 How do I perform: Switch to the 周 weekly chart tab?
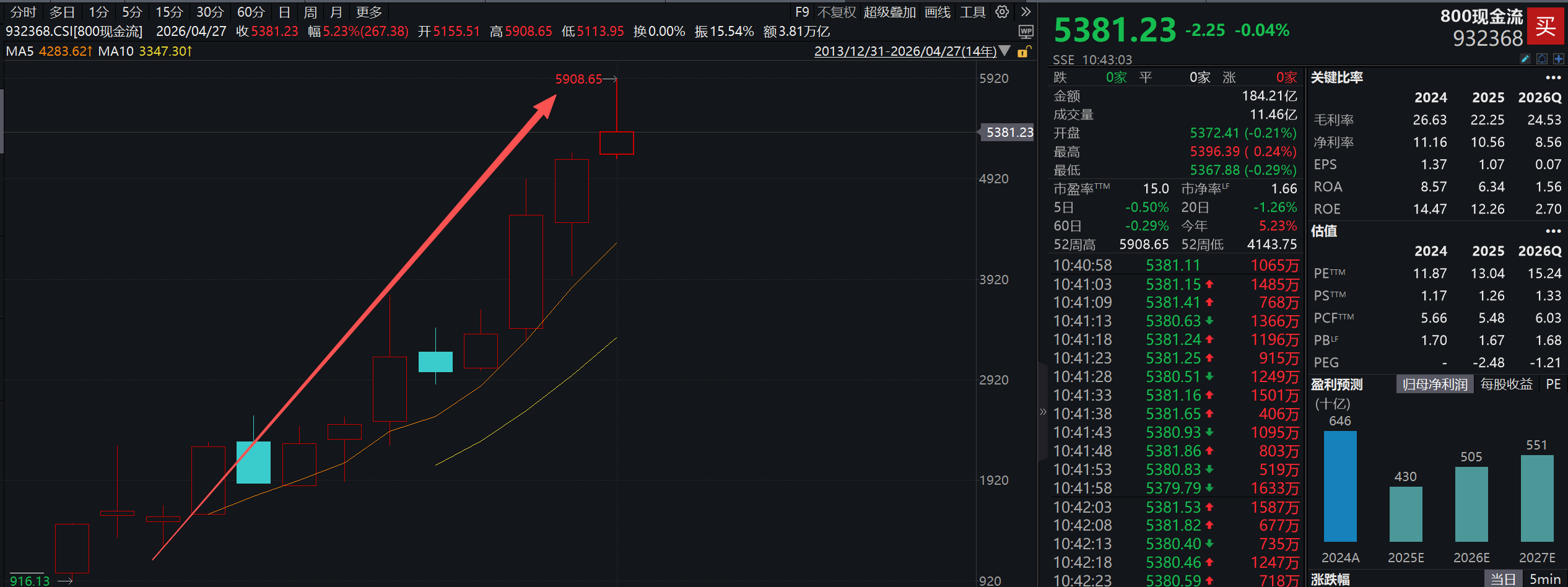point(310,12)
